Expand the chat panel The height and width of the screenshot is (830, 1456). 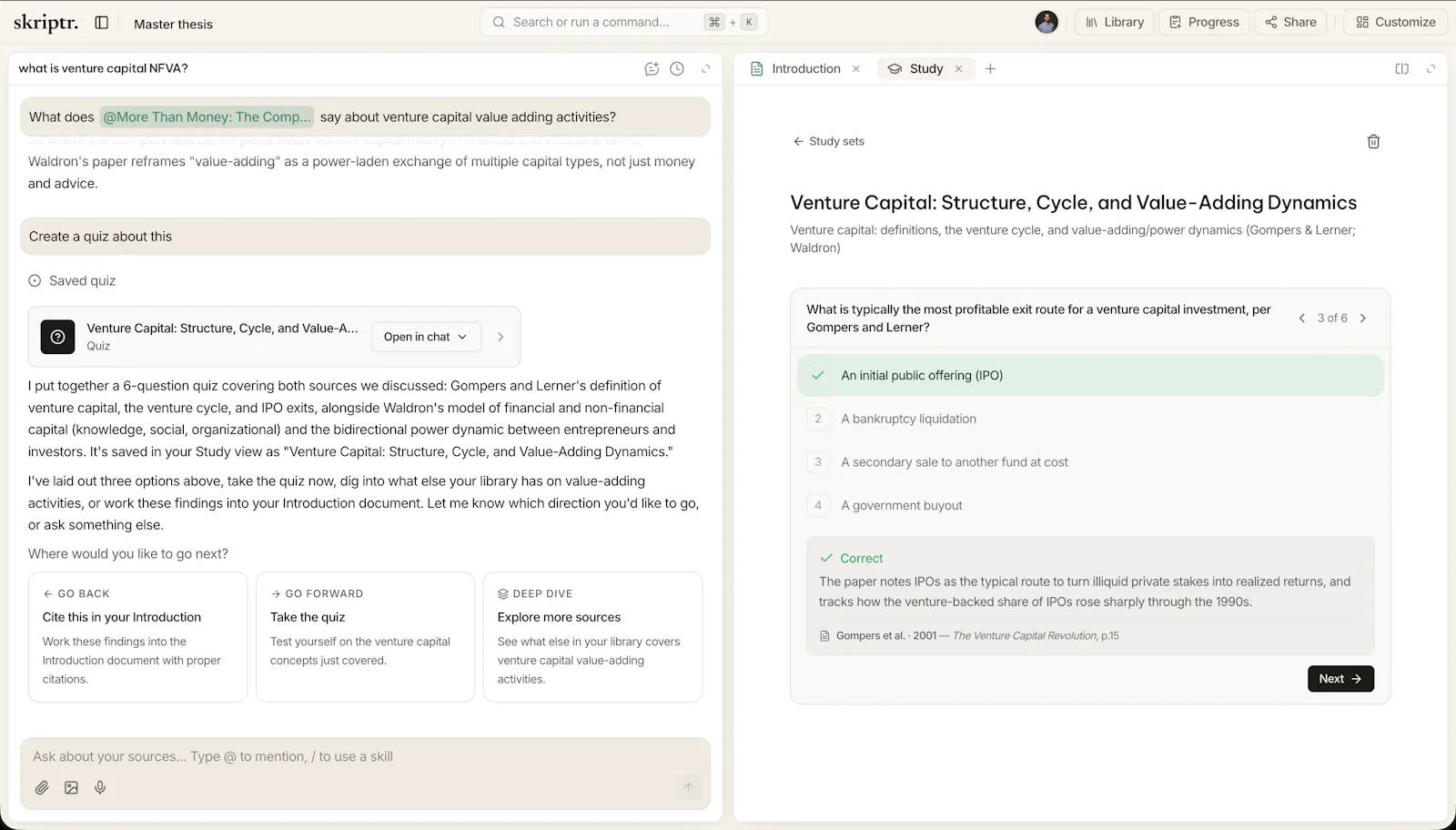[705, 68]
